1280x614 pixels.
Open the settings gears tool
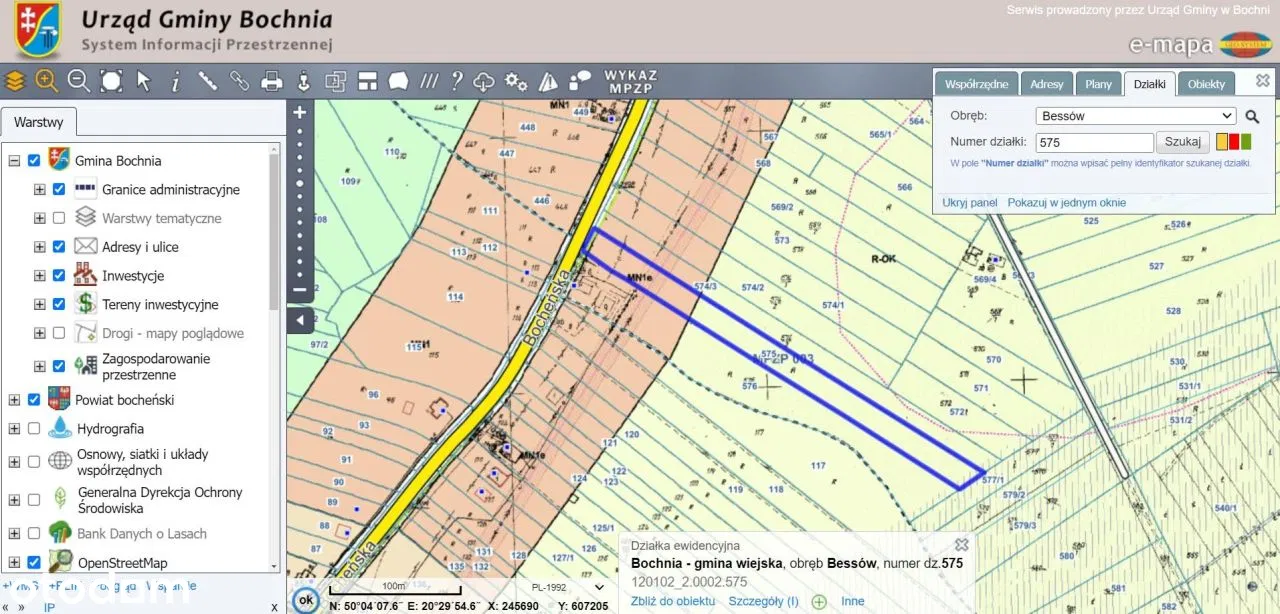coord(515,81)
